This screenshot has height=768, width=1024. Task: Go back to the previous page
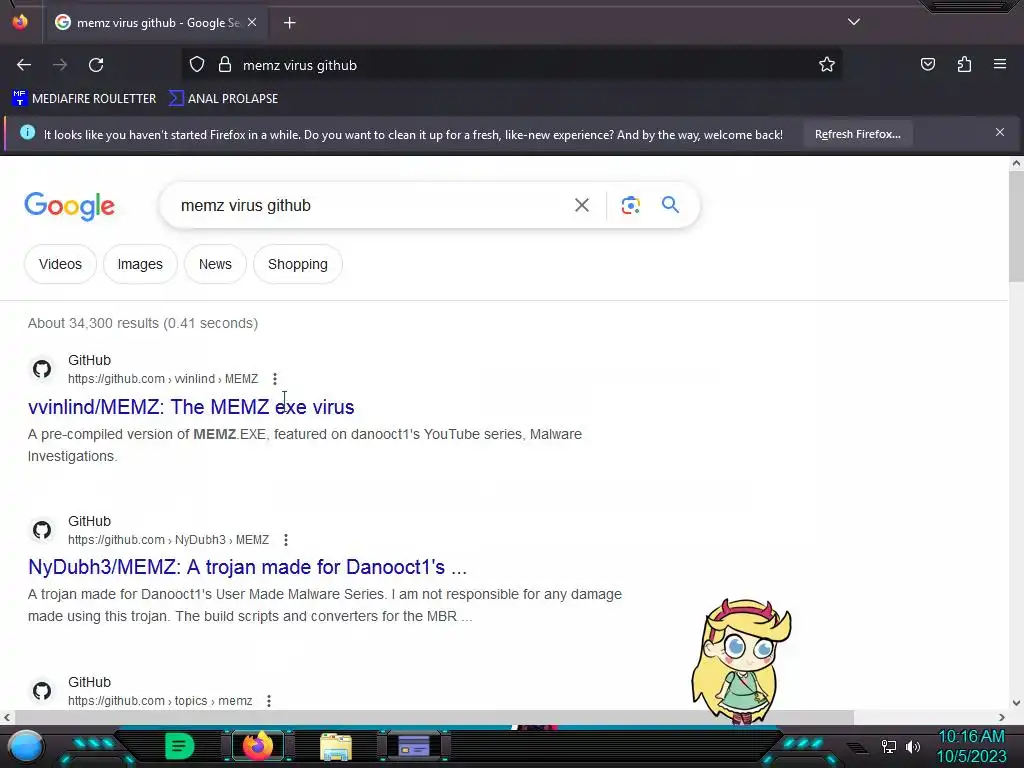tap(24, 65)
